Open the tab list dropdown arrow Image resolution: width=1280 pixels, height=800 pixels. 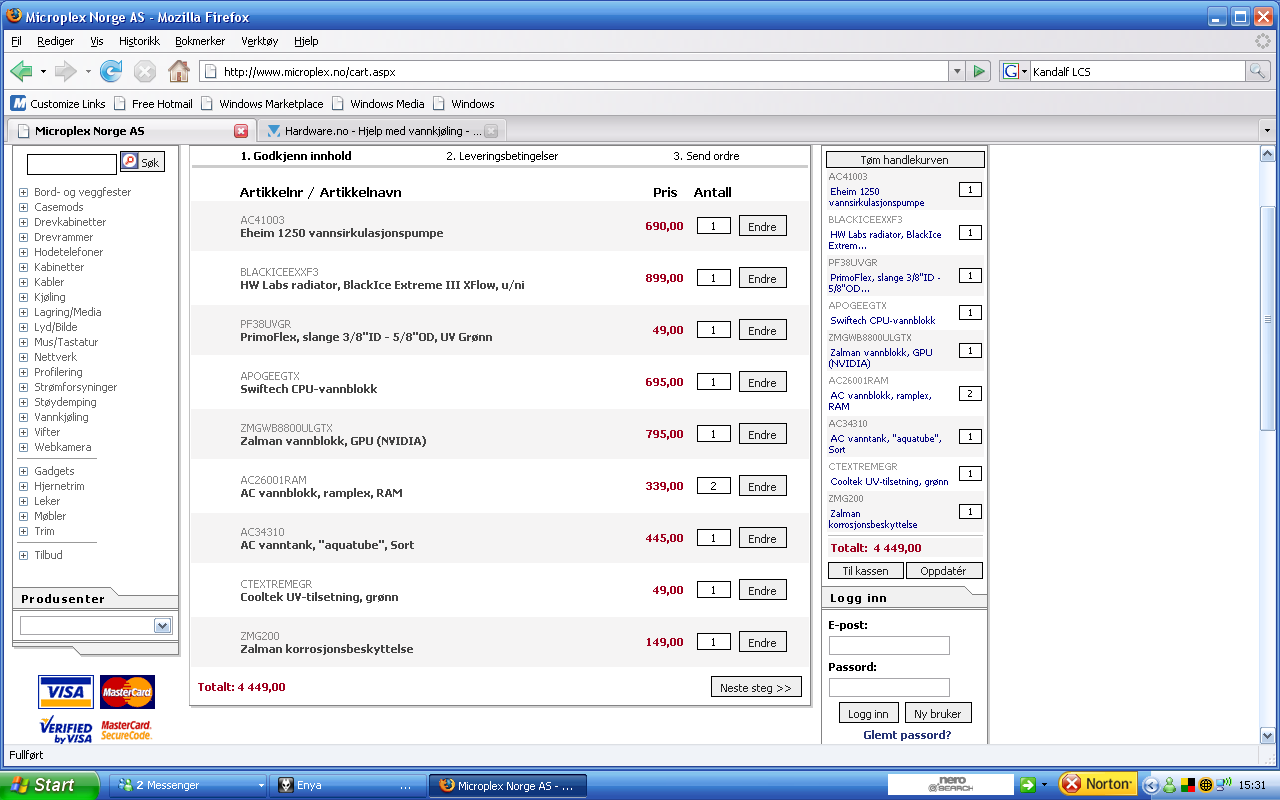click(x=1267, y=131)
